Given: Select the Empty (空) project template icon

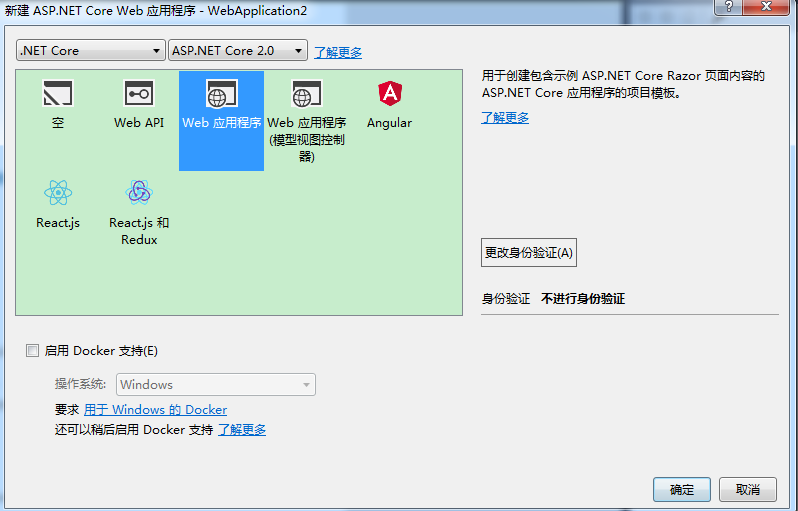Looking at the screenshot, I should (58, 93).
